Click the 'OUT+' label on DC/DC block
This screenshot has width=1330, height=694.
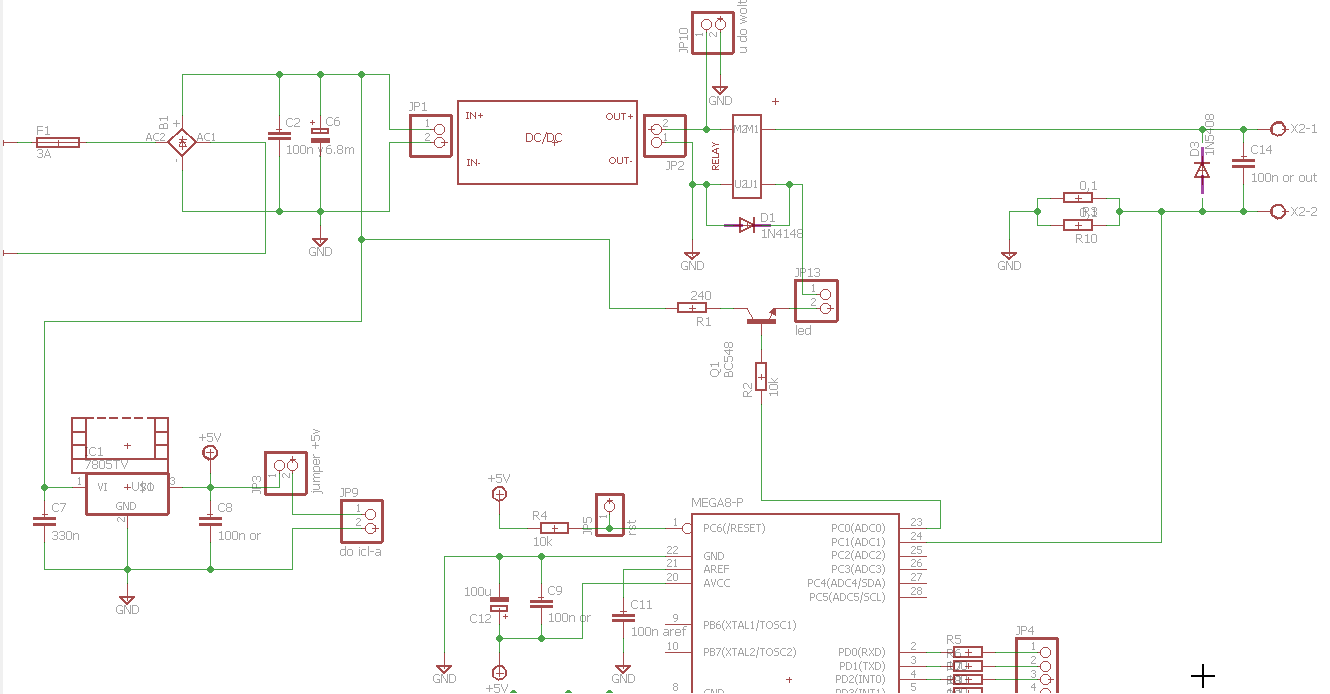(x=619, y=116)
